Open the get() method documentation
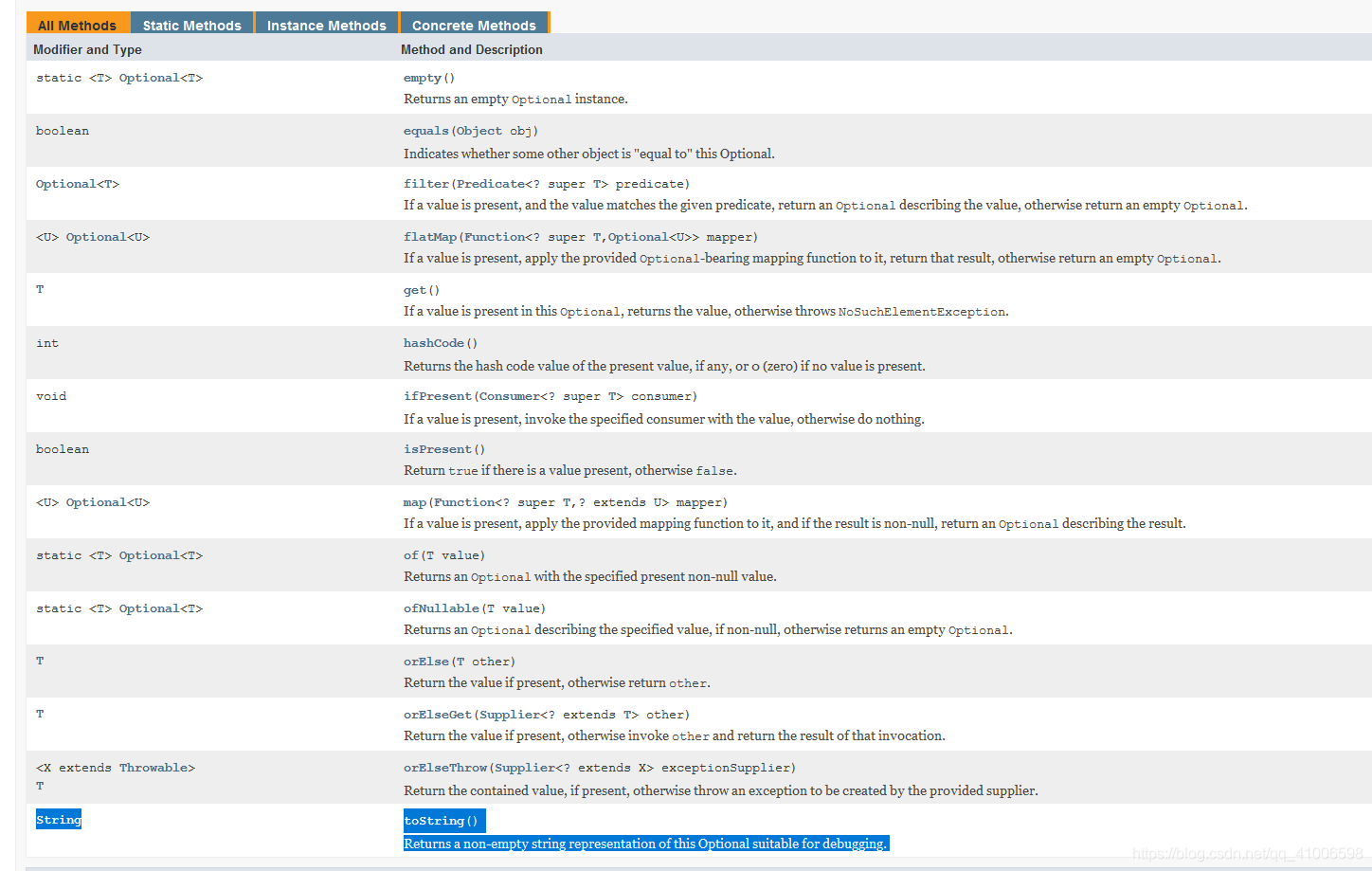Screen dimensions: 1372x871 point(417,289)
